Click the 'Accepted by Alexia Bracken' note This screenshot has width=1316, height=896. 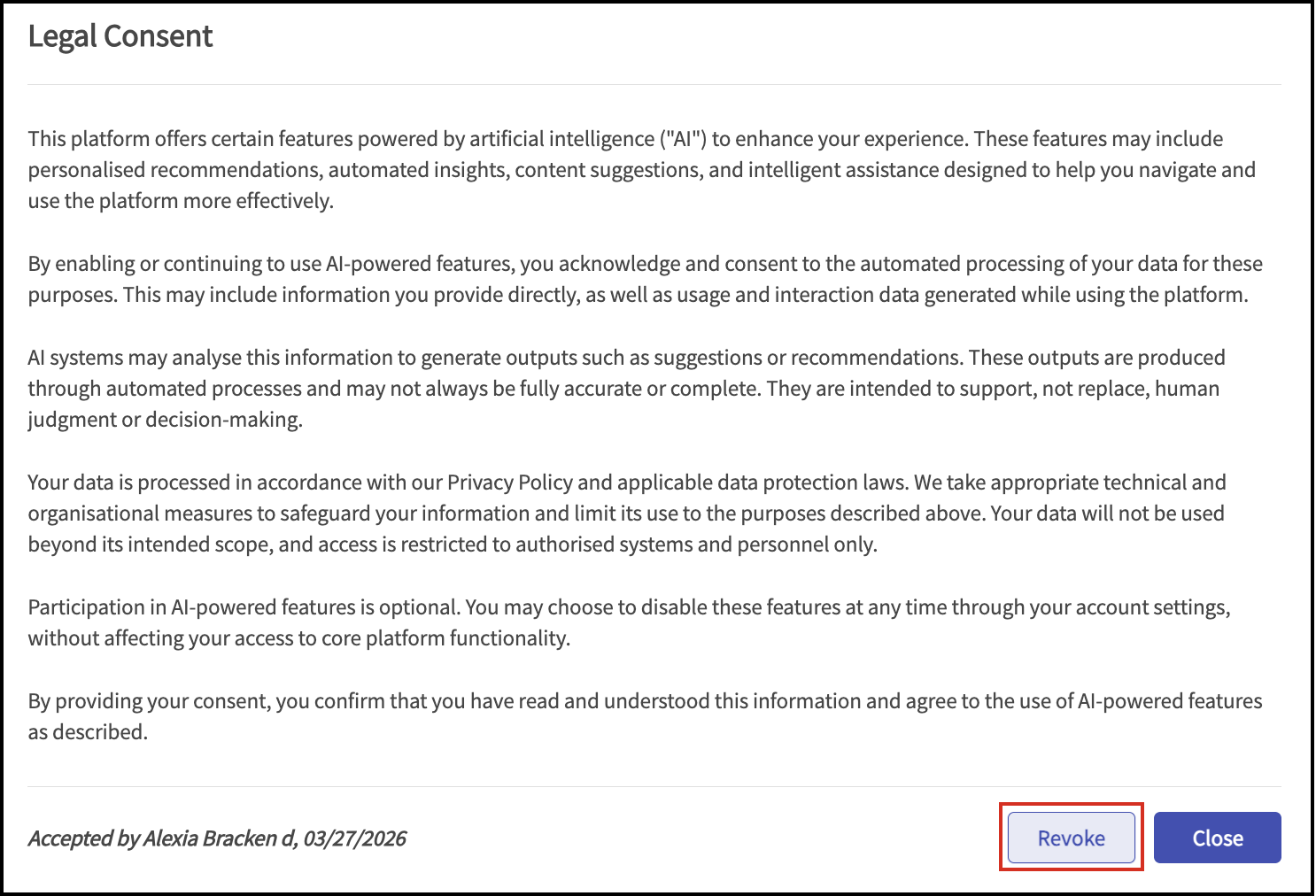(x=217, y=838)
